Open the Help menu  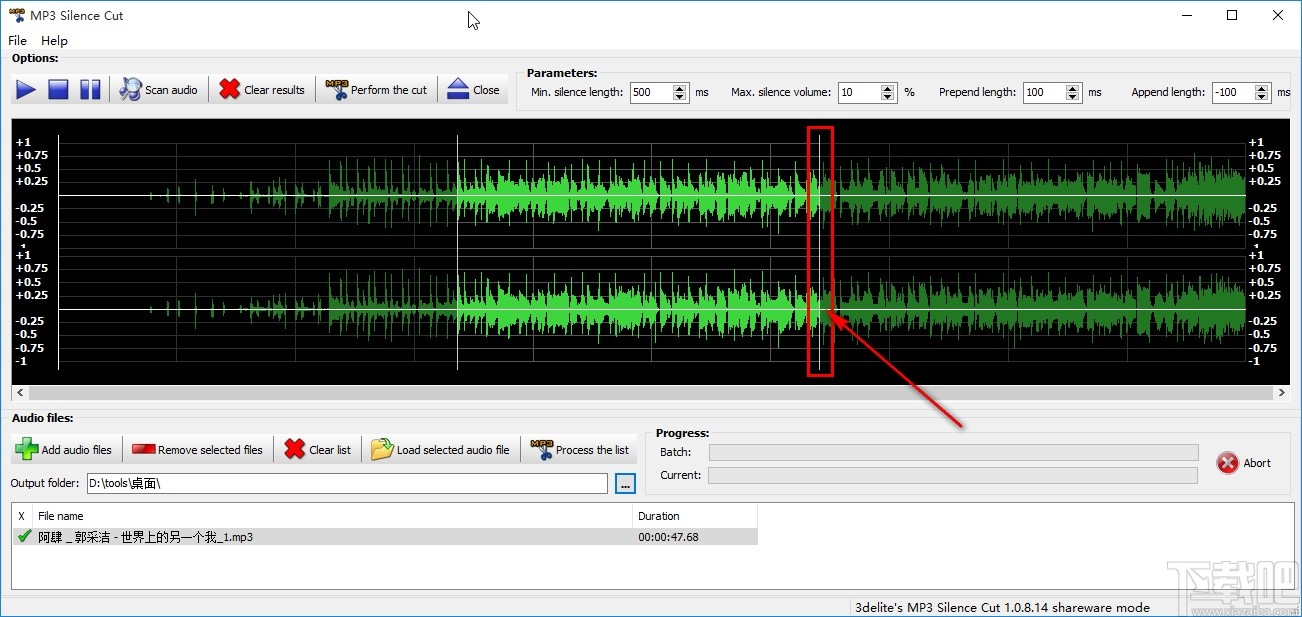[54, 41]
